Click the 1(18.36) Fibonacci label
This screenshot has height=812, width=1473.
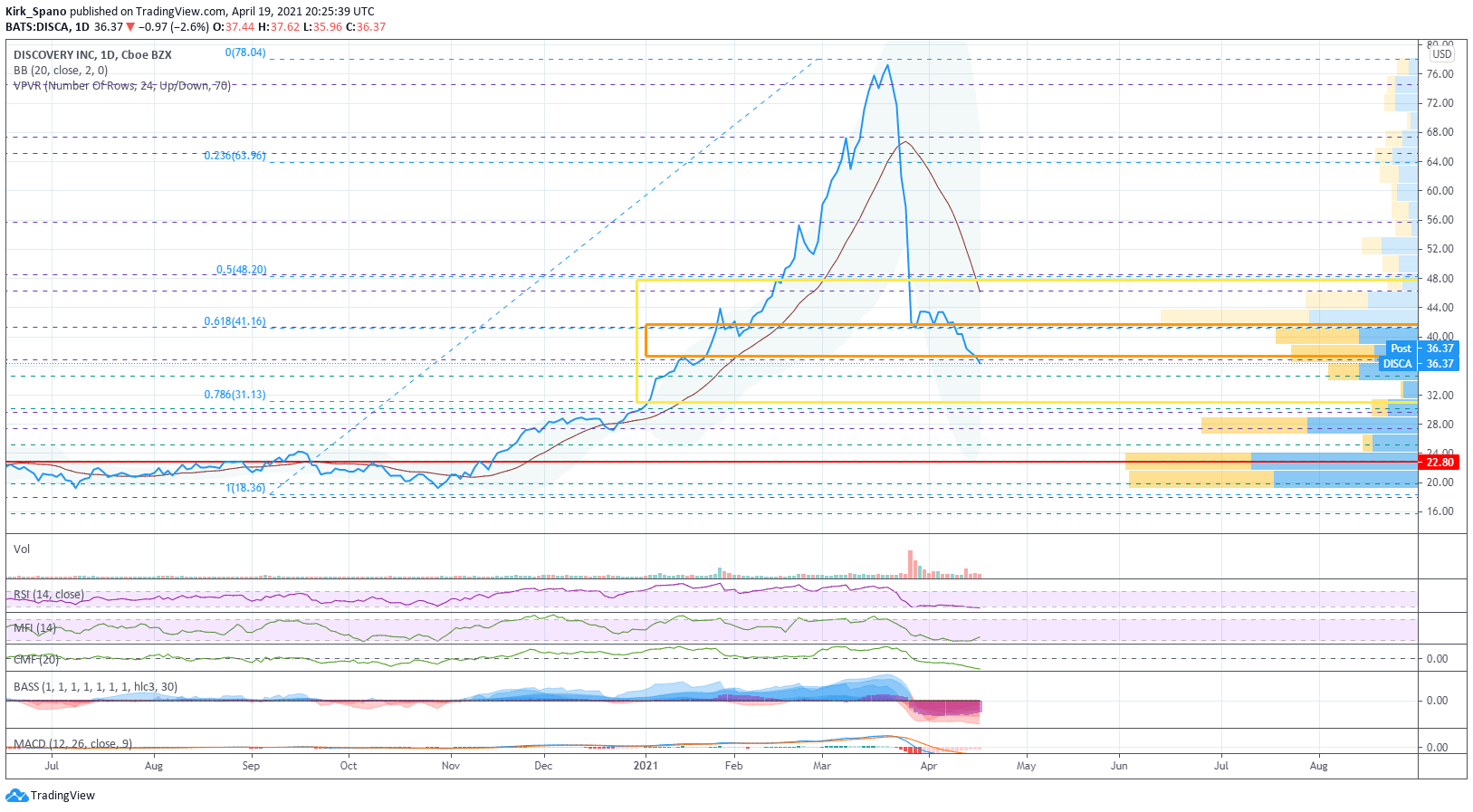tap(245, 488)
